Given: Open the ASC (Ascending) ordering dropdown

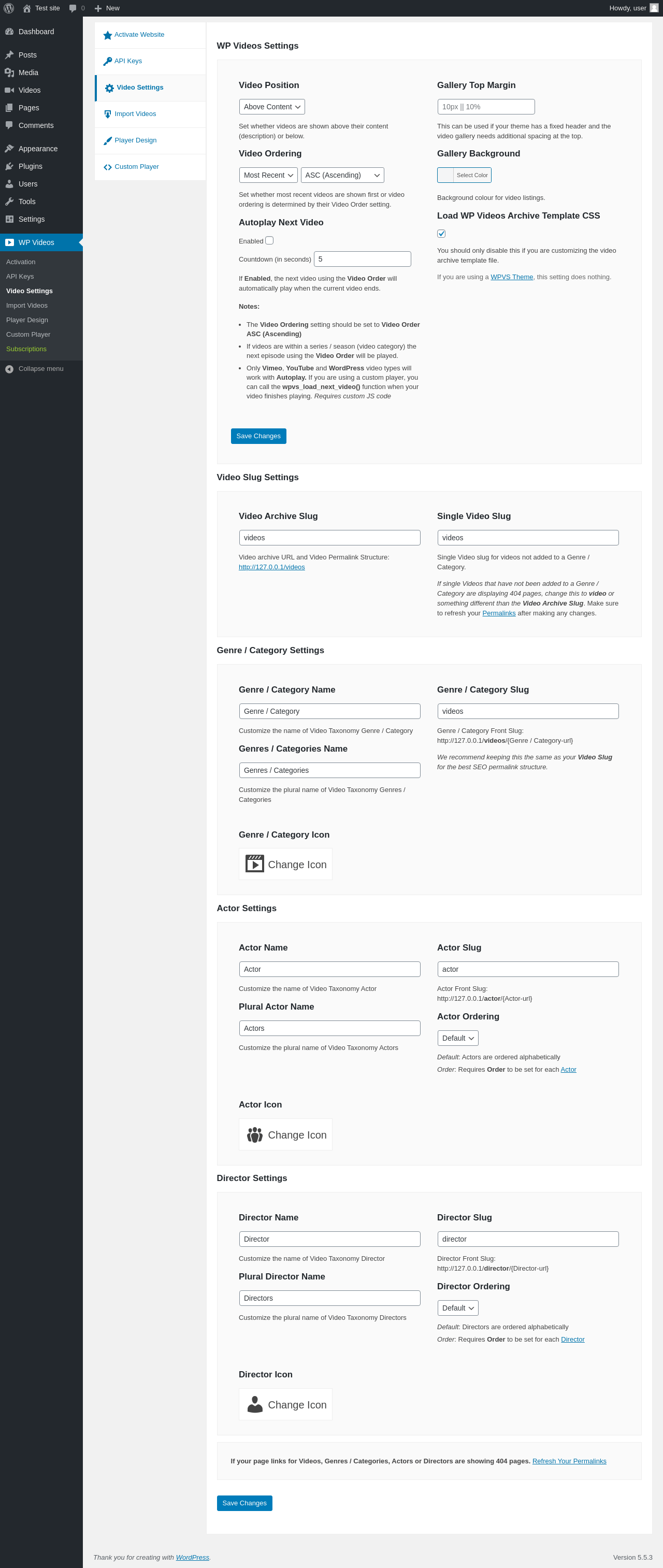Looking at the screenshot, I should click(x=342, y=175).
